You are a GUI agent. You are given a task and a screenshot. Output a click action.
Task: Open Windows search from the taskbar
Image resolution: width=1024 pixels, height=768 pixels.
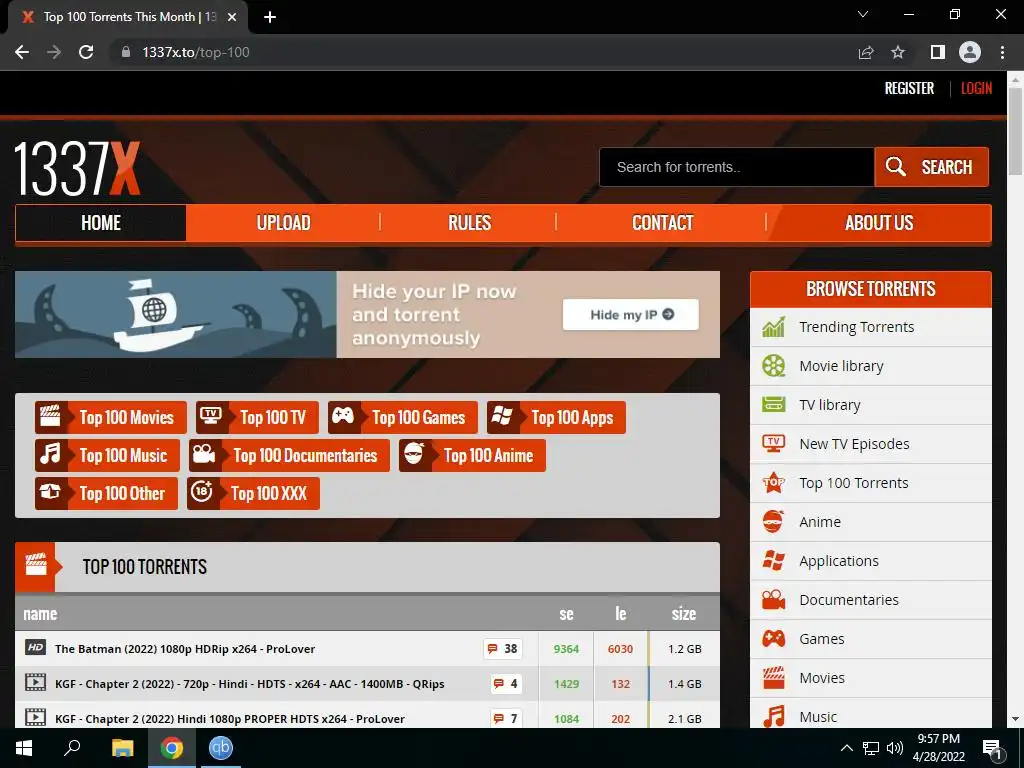[x=72, y=748]
